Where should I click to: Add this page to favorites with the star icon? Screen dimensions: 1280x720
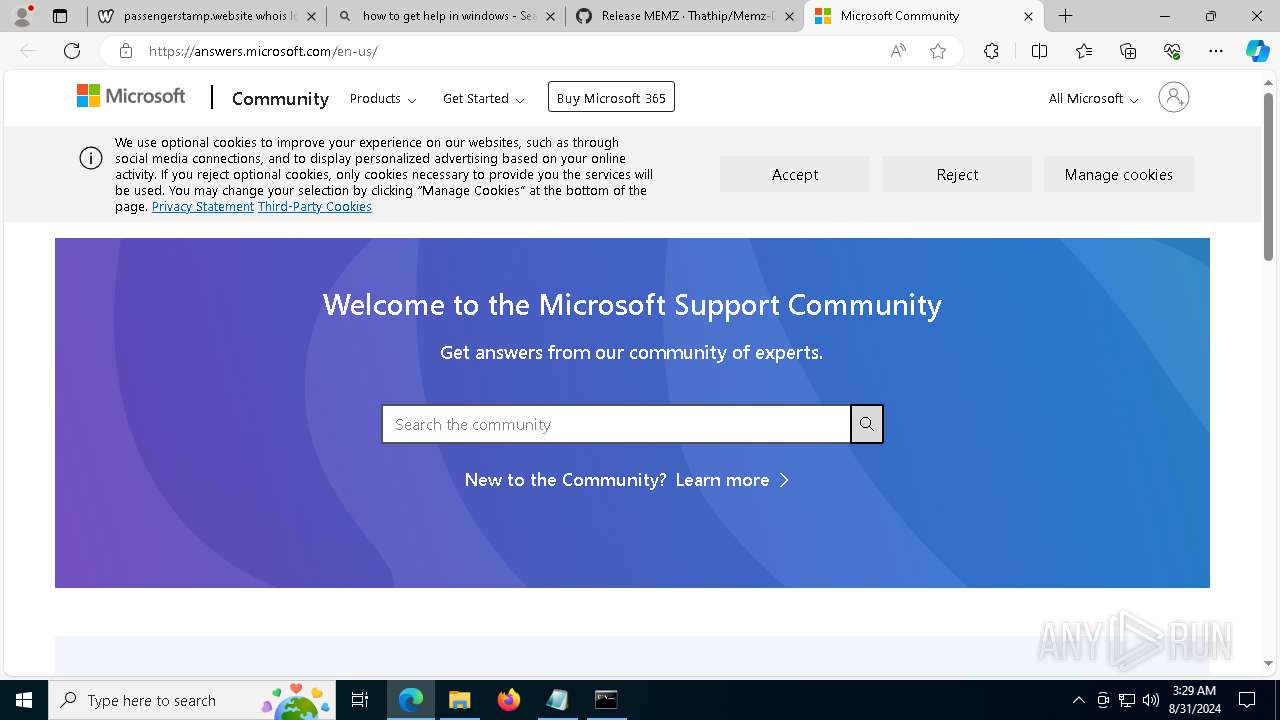click(938, 51)
